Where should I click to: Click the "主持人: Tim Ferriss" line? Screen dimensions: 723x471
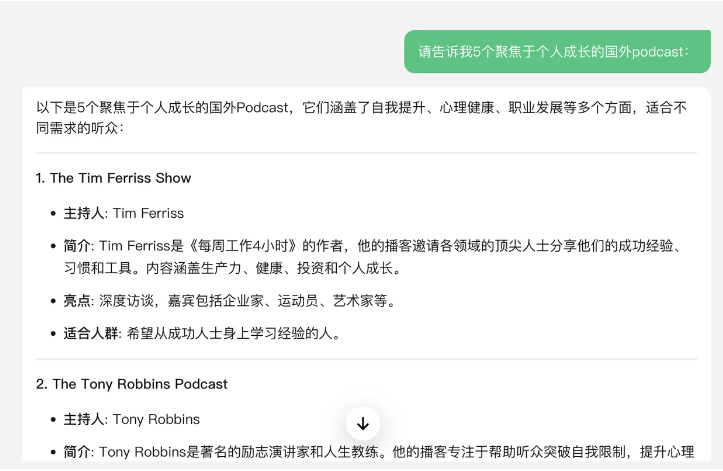pos(124,213)
